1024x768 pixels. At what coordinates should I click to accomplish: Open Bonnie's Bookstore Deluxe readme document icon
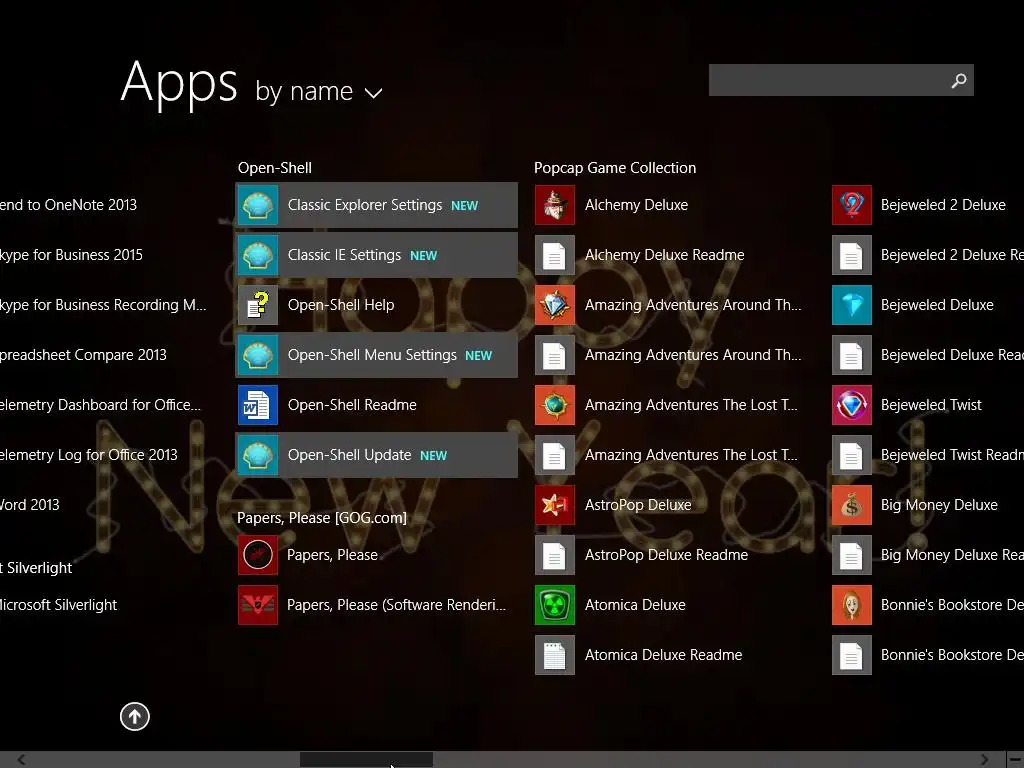(852, 655)
